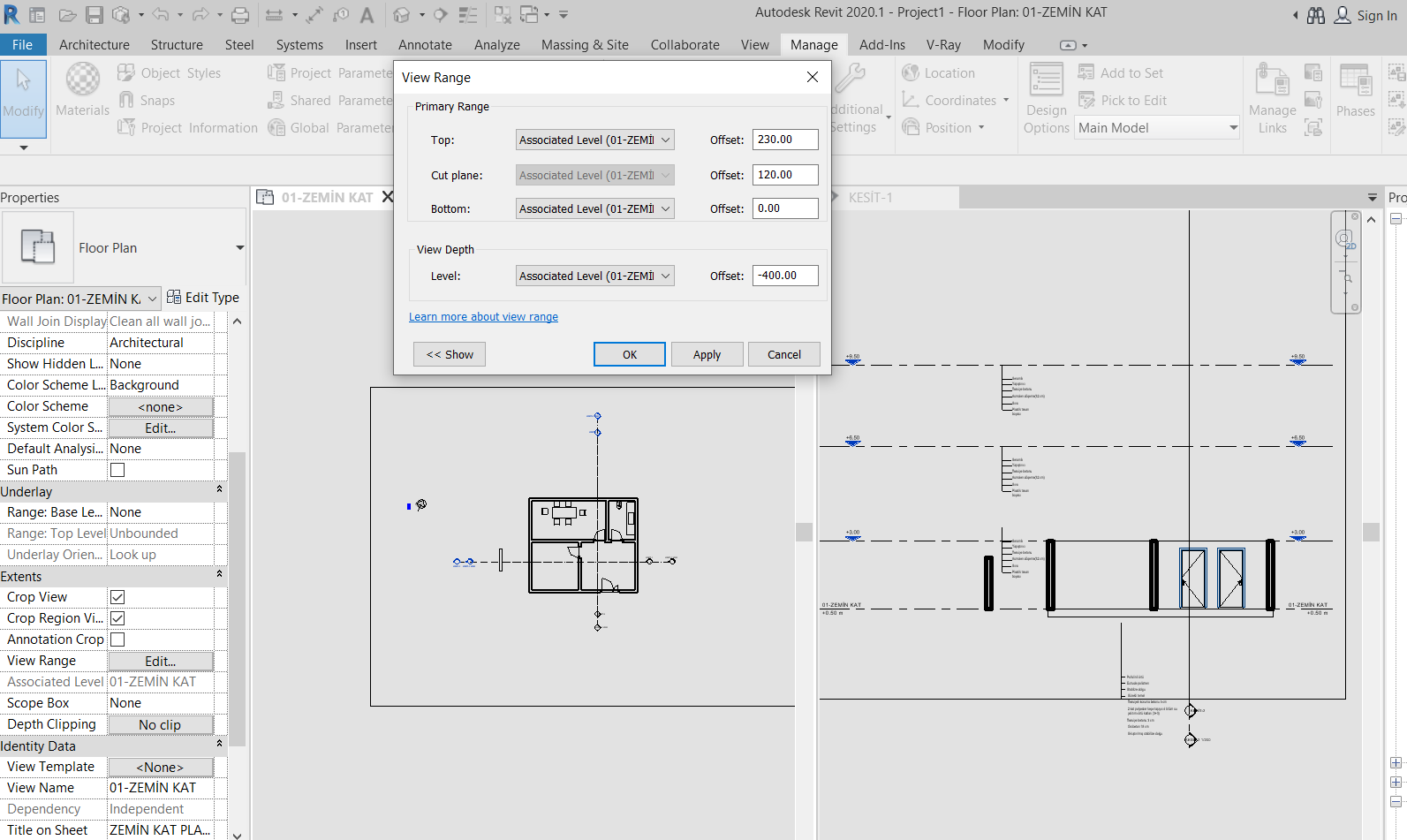Open Project Information
Viewport: 1407px width, 840px height.
187,128
